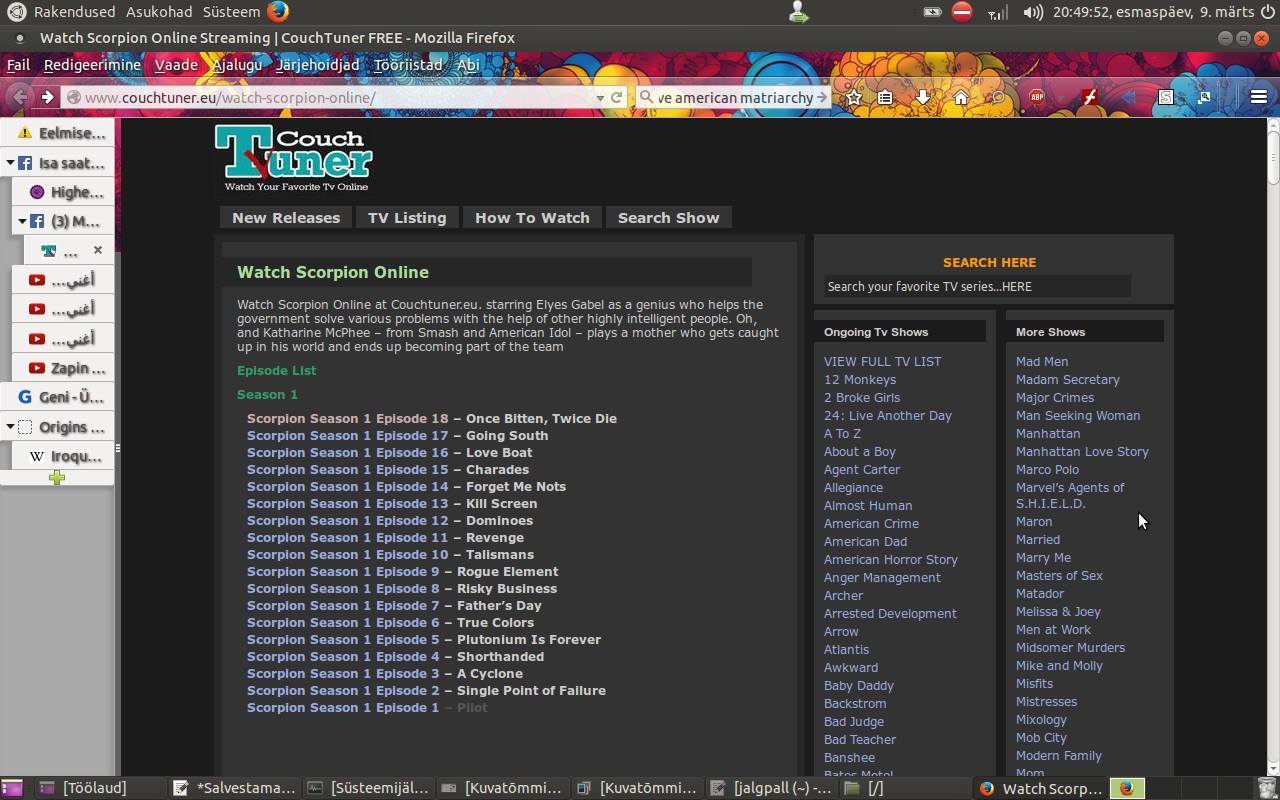Screen dimensions: 1280x800
Task: Go forward with the Firefox forward arrow
Action: point(47,97)
